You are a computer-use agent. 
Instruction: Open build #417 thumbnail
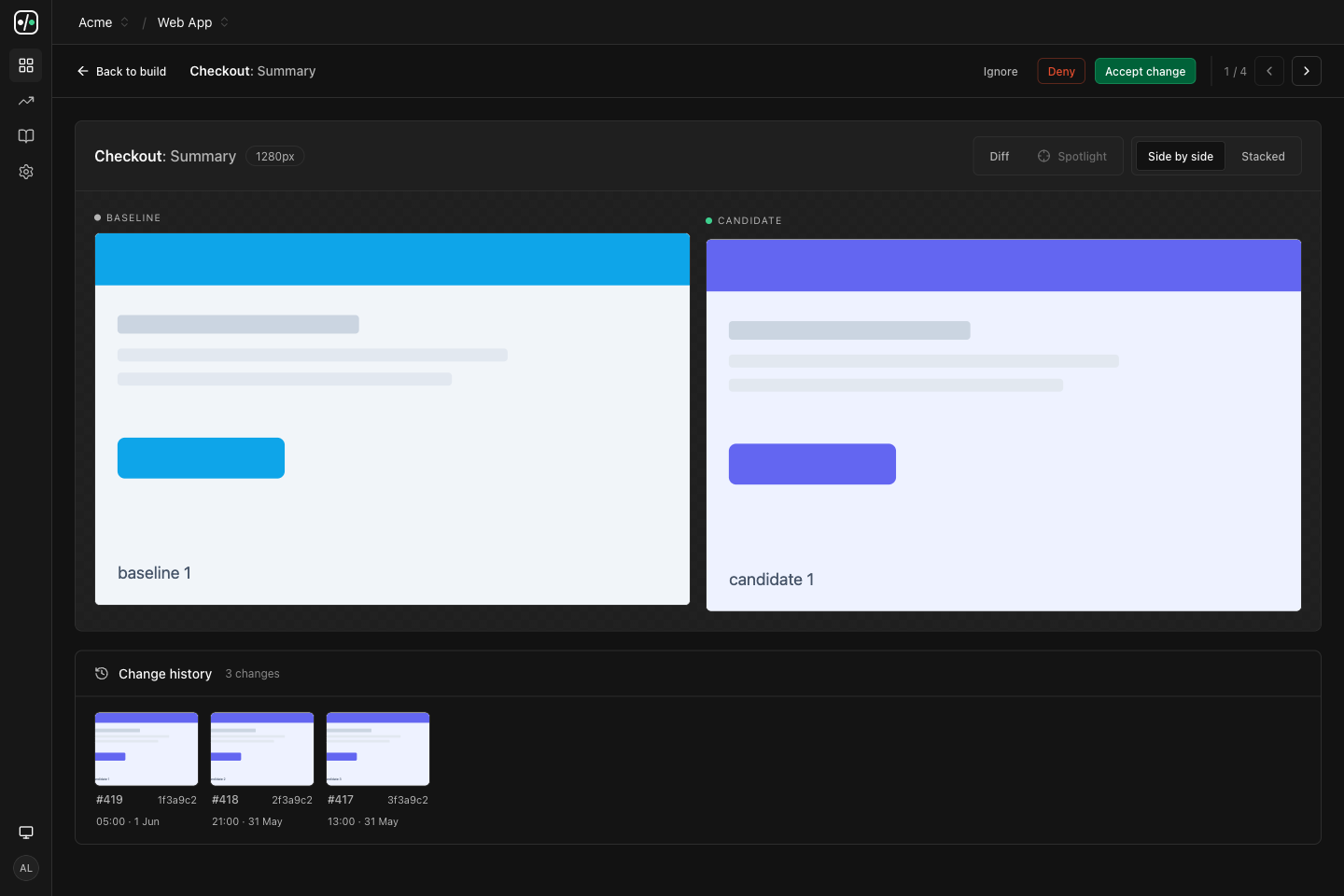[378, 749]
